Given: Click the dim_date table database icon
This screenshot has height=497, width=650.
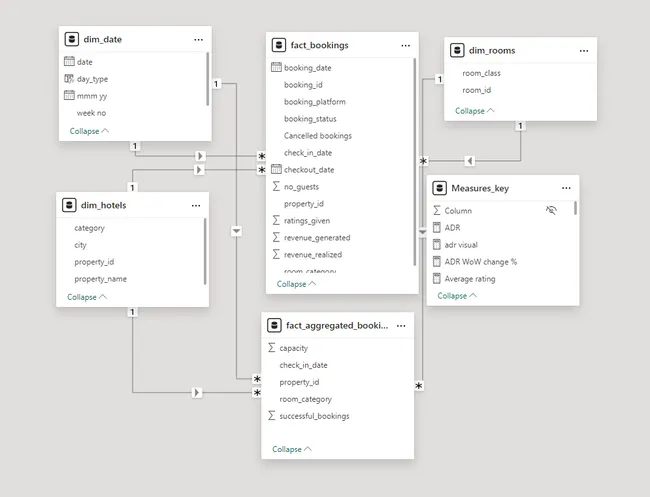Looking at the screenshot, I should coord(72,39).
